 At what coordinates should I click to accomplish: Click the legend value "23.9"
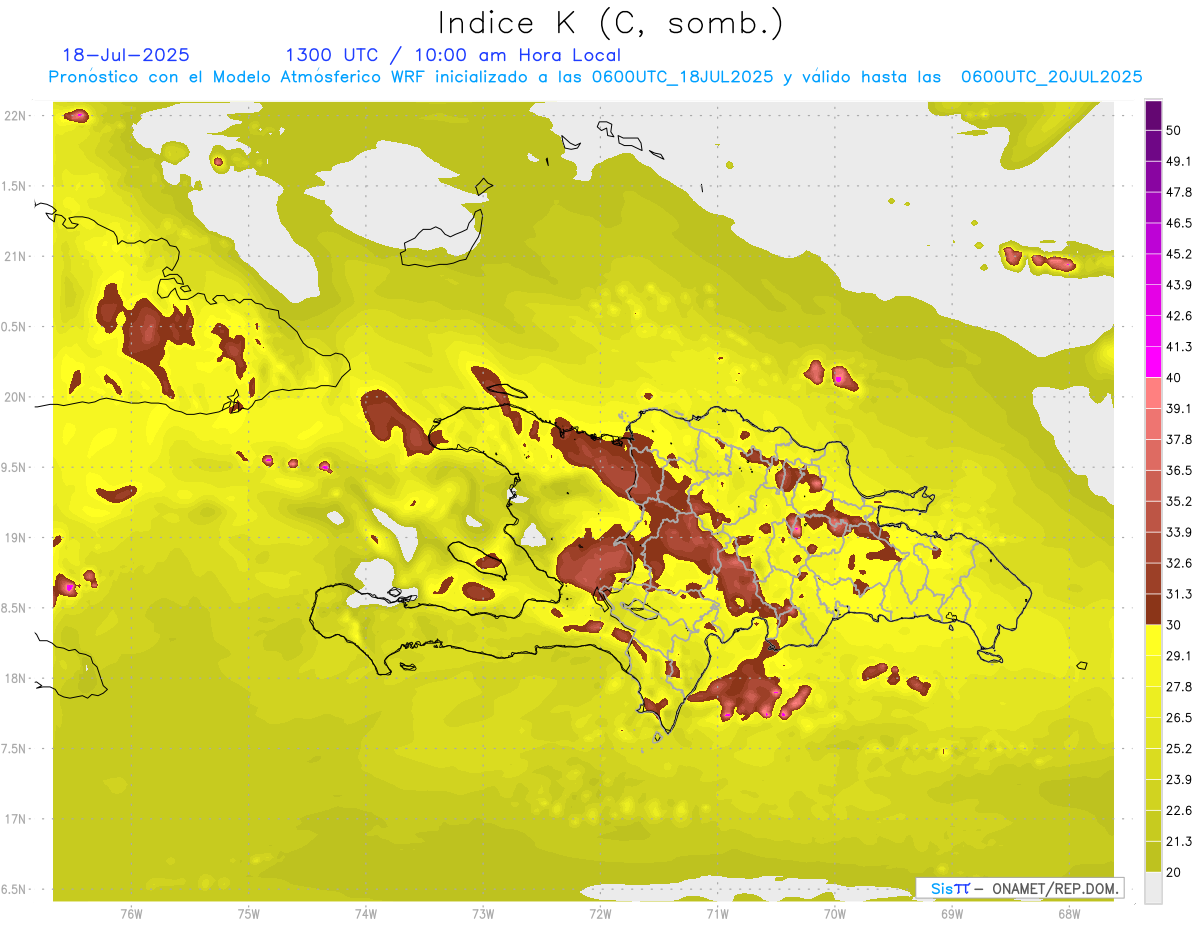click(x=1179, y=779)
